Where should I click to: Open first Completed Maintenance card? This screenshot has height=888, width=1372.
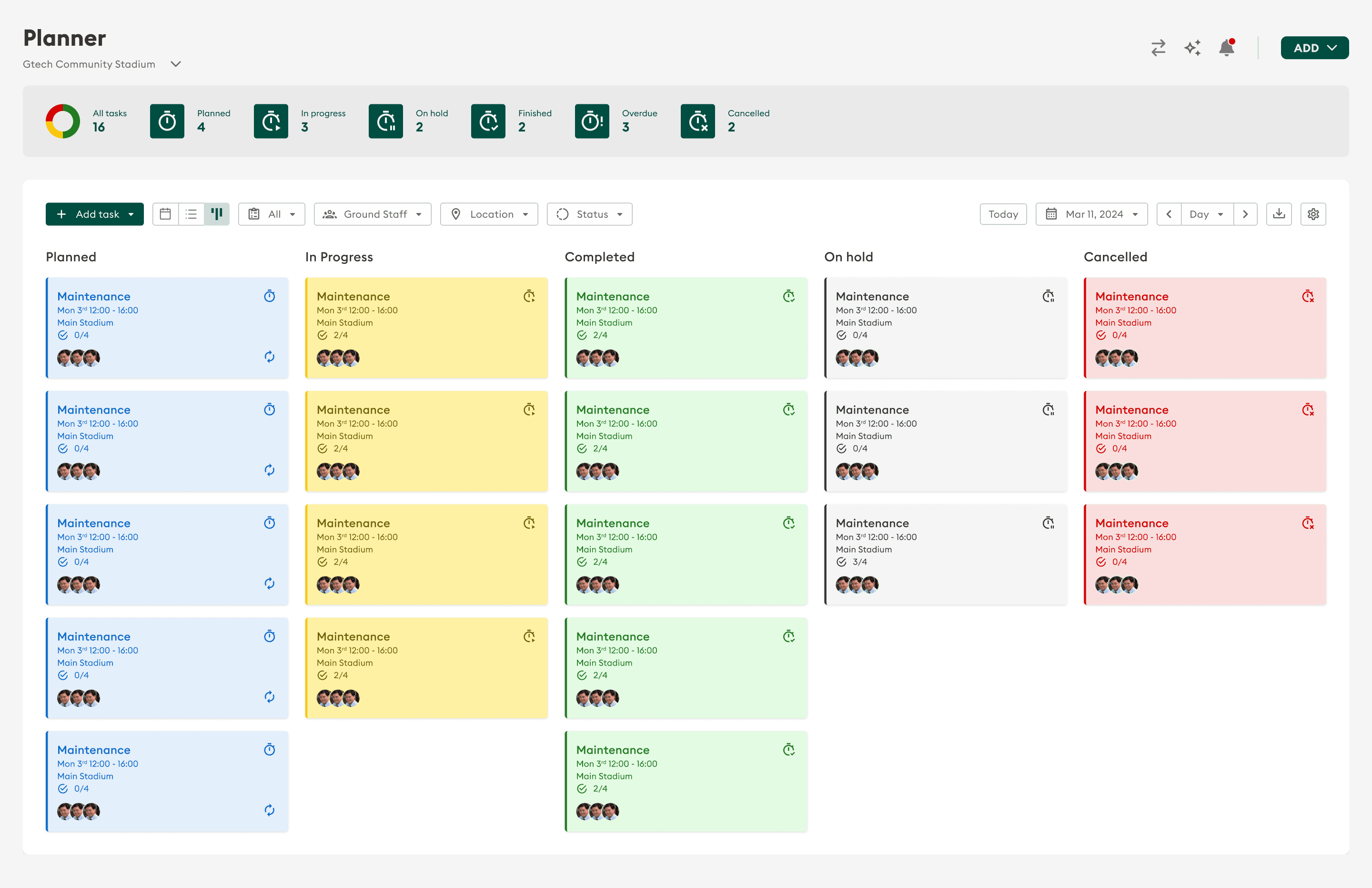tap(686, 328)
